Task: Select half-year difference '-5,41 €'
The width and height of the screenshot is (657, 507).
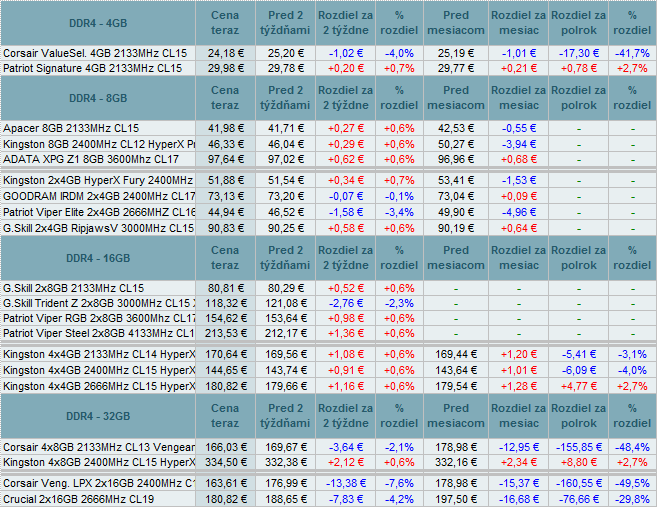Action: (579, 354)
